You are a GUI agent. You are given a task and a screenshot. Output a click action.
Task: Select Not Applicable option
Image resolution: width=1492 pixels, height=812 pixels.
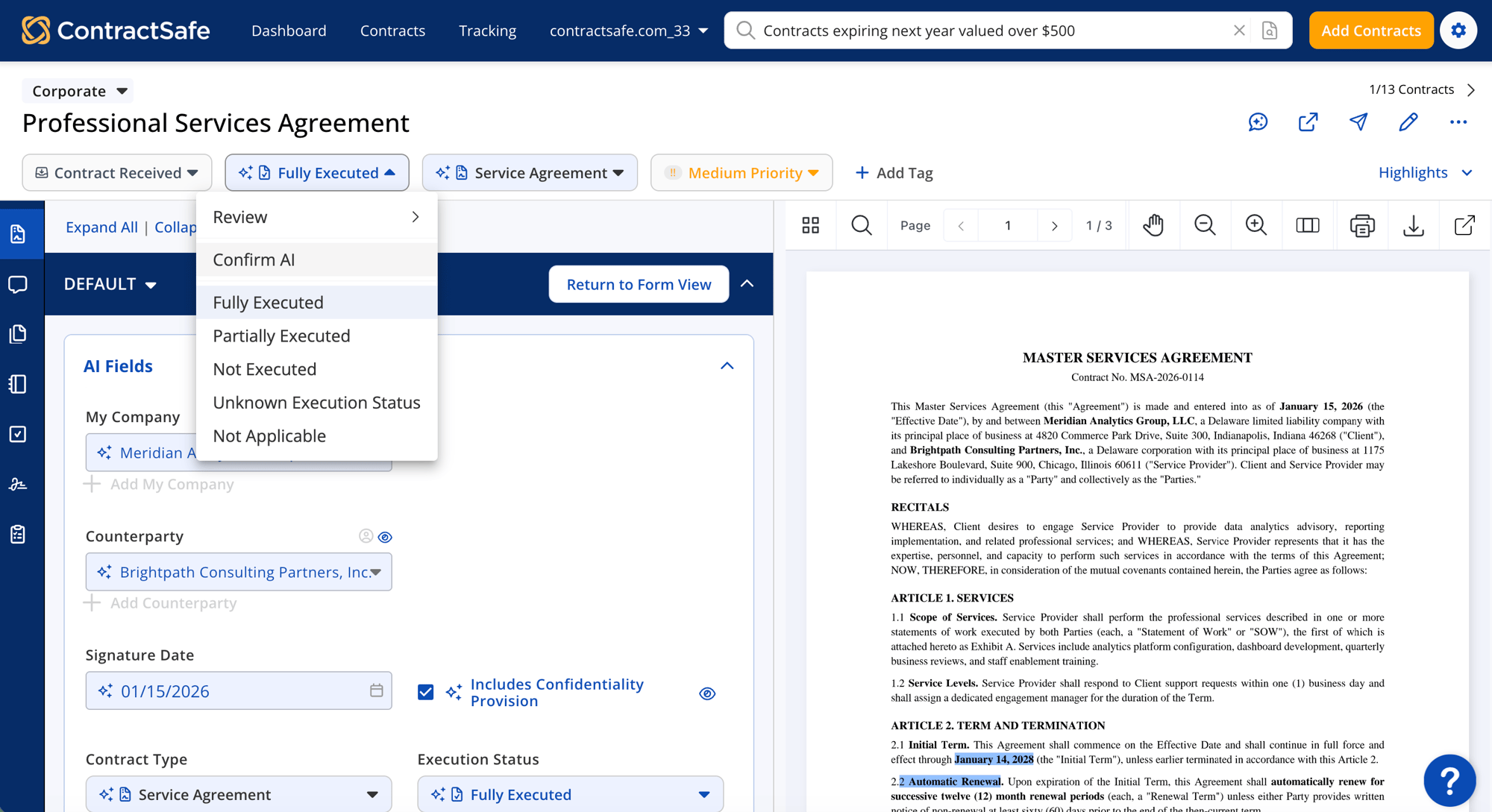[x=317, y=435]
